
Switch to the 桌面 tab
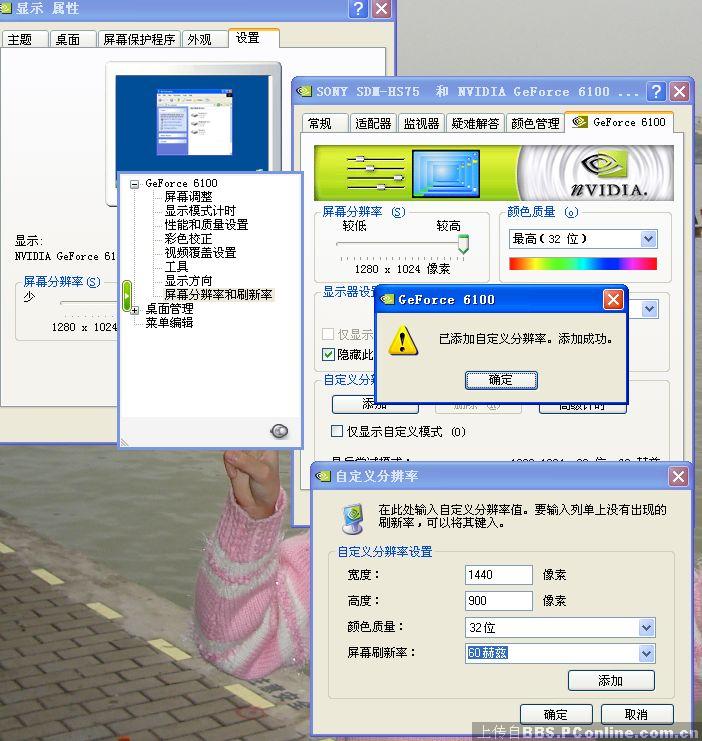[x=72, y=39]
